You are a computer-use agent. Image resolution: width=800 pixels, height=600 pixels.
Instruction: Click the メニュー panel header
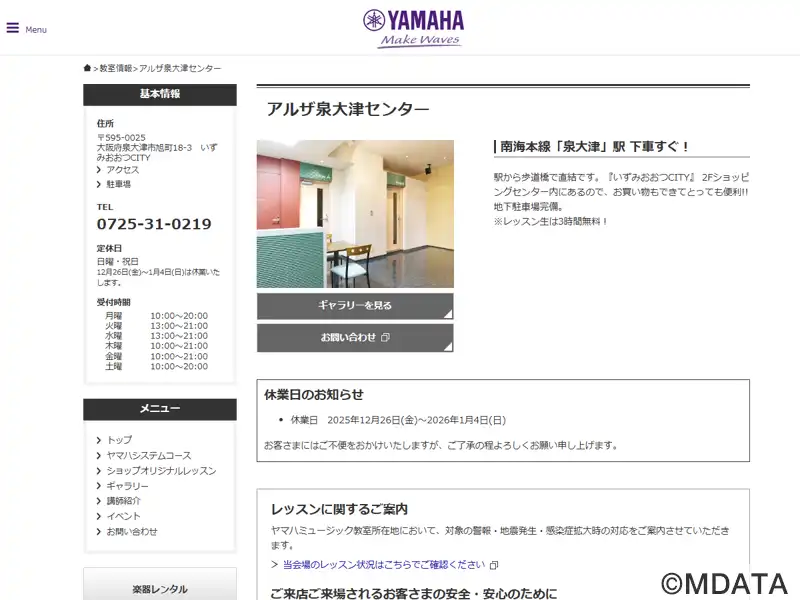[x=160, y=409]
